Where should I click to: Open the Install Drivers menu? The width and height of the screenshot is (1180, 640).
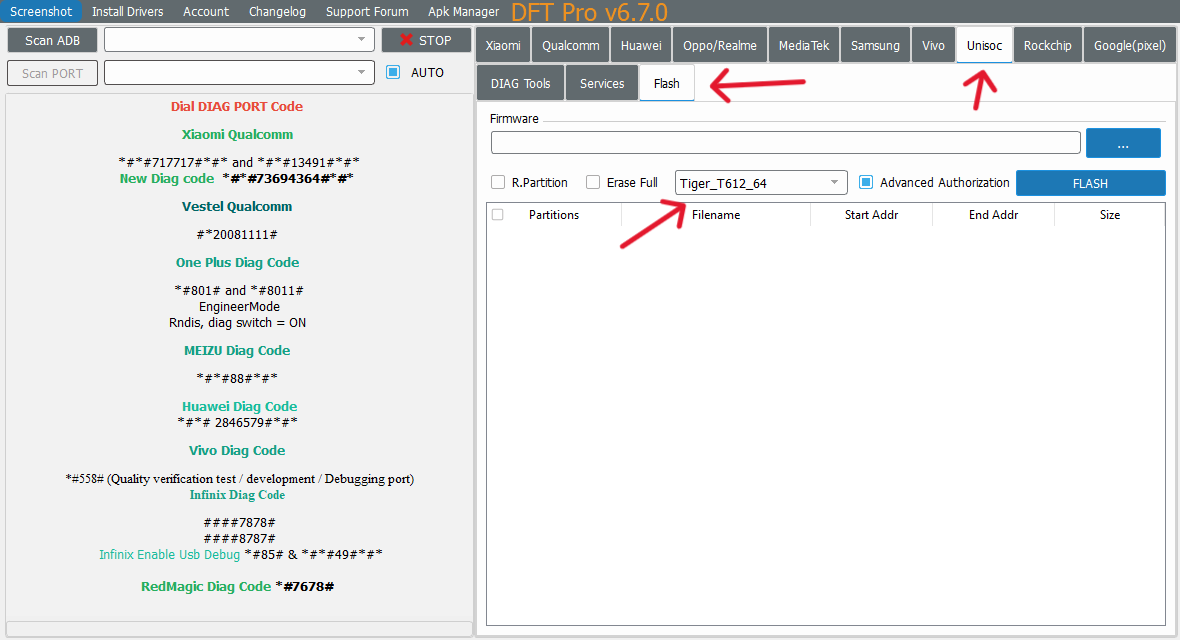pyautogui.click(x=127, y=11)
